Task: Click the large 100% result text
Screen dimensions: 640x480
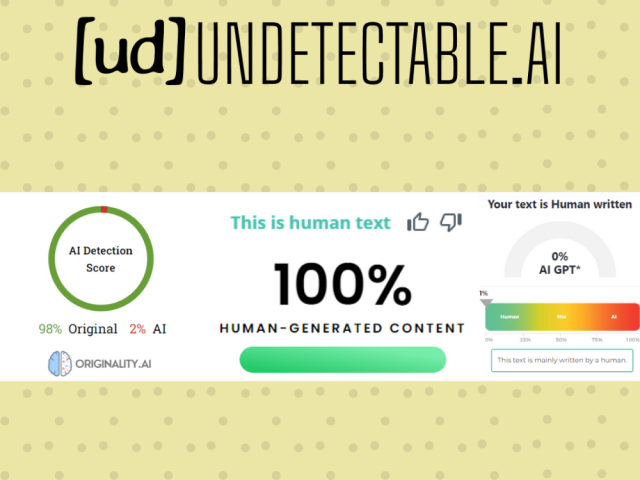Action: click(342, 283)
